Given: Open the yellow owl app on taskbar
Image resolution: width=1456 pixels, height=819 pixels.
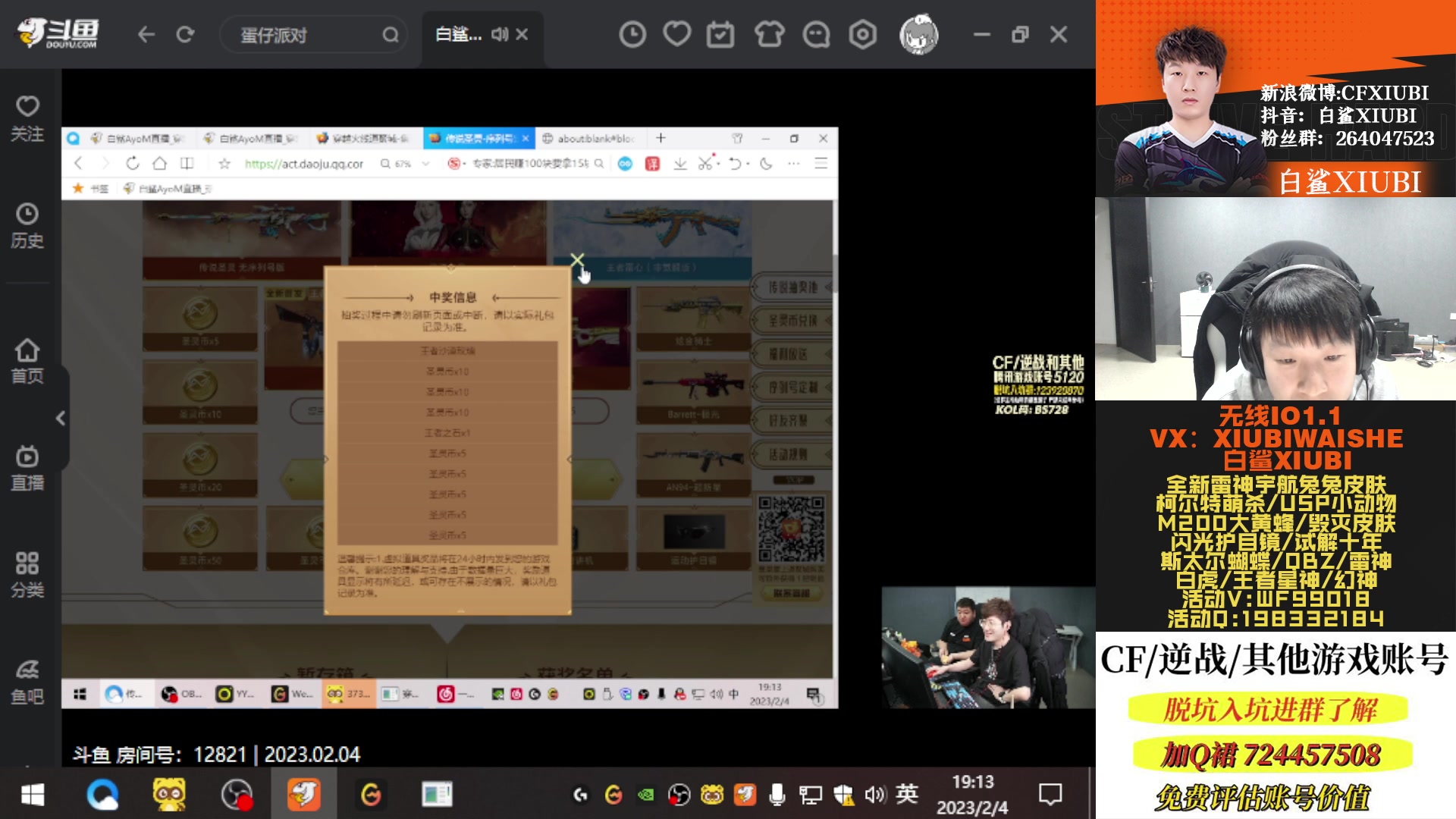Looking at the screenshot, I should click(x=169, y=794).
